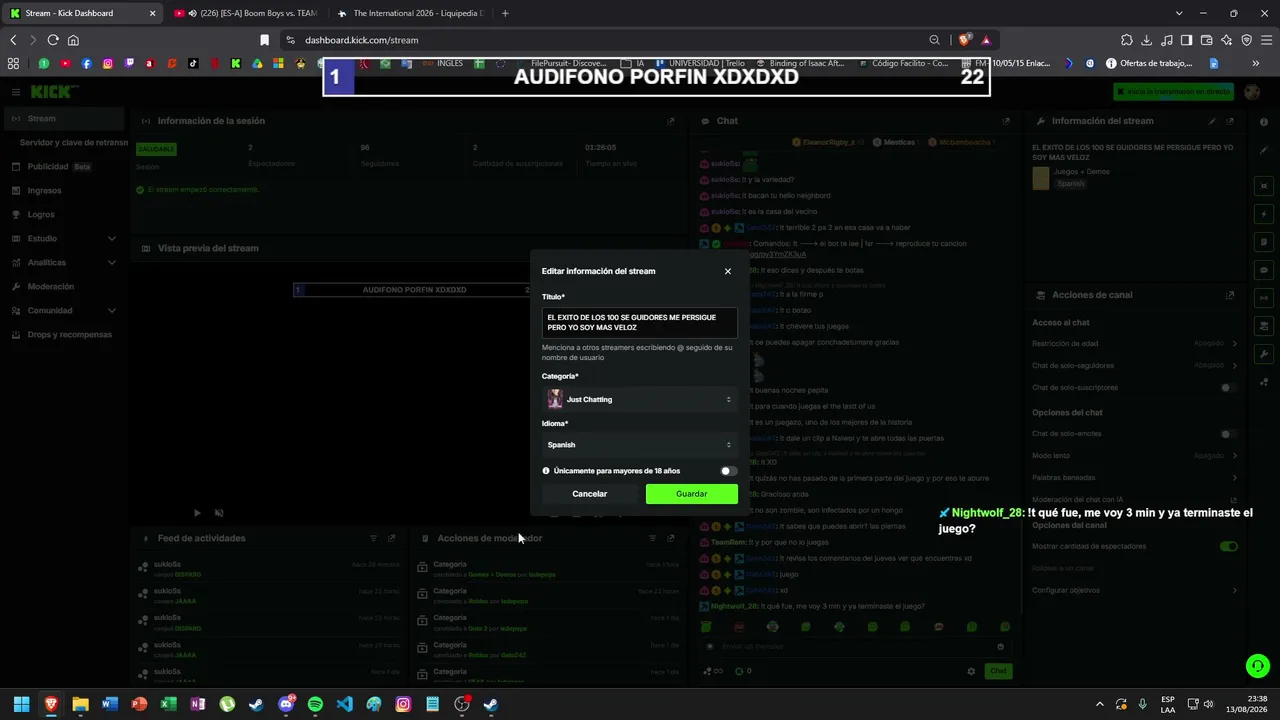Open the Idioma dropdown showing Spanish
This screenshot has height=720, width=1280.
point(640,445)
